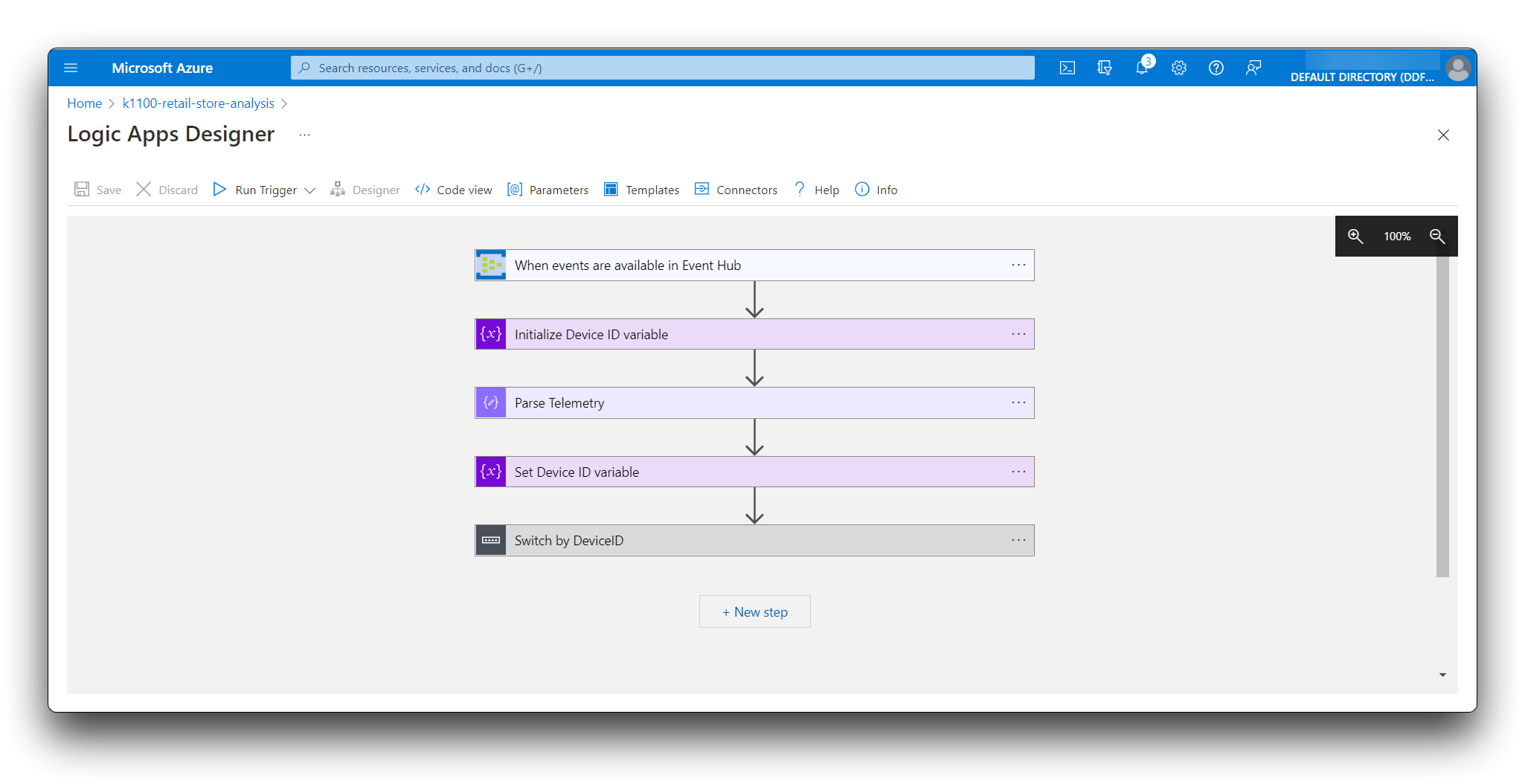Open the Azure portal hamburger menu

tap(71, 68)
